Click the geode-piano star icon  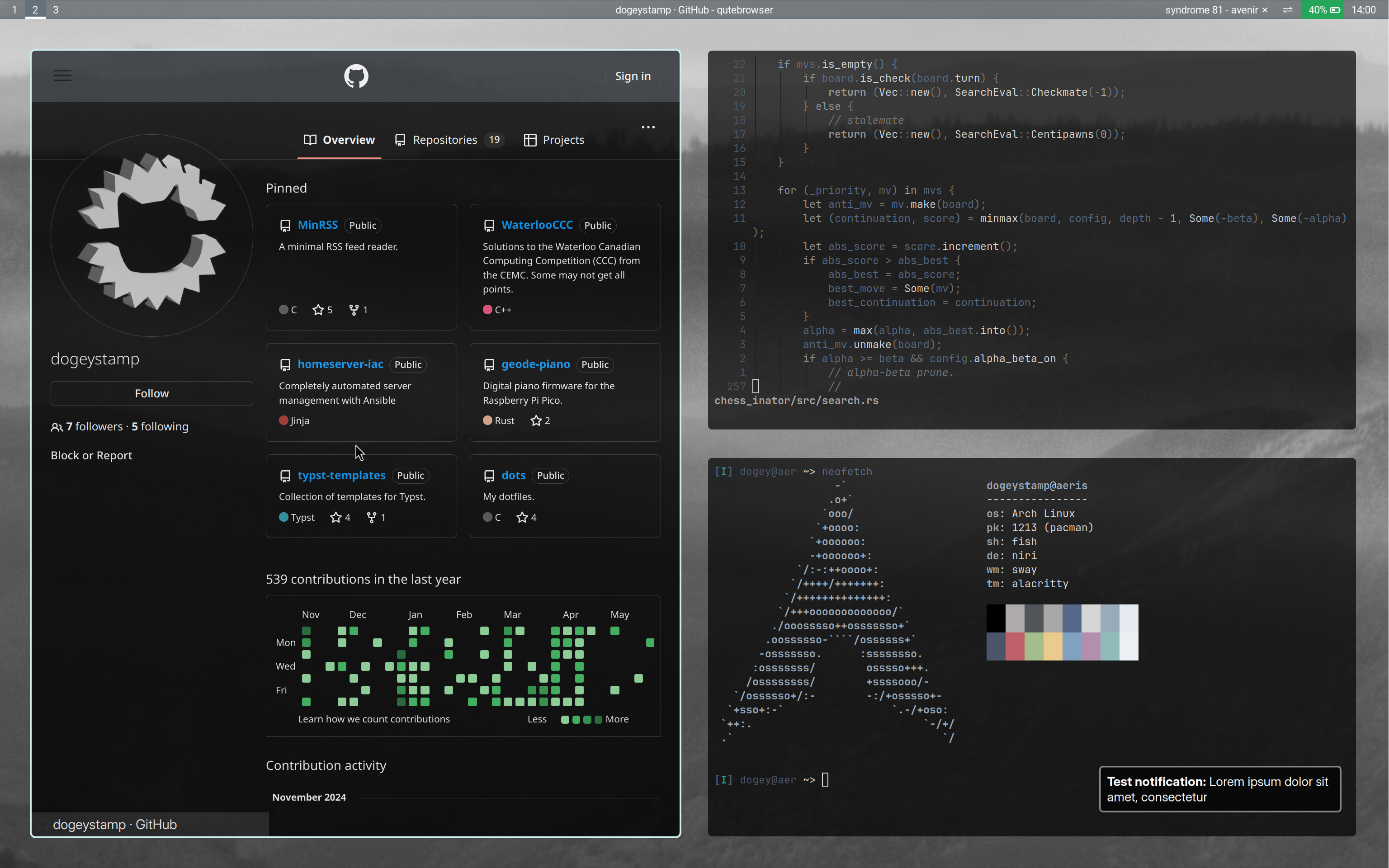(536, 421)
